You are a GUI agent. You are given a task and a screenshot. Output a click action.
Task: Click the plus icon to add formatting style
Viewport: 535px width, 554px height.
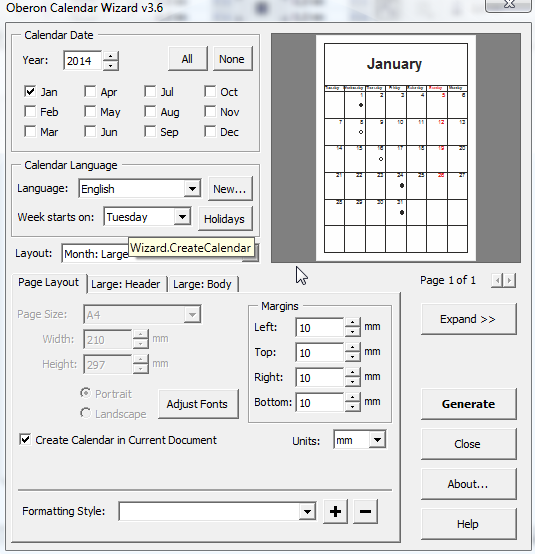click(335, 511)
